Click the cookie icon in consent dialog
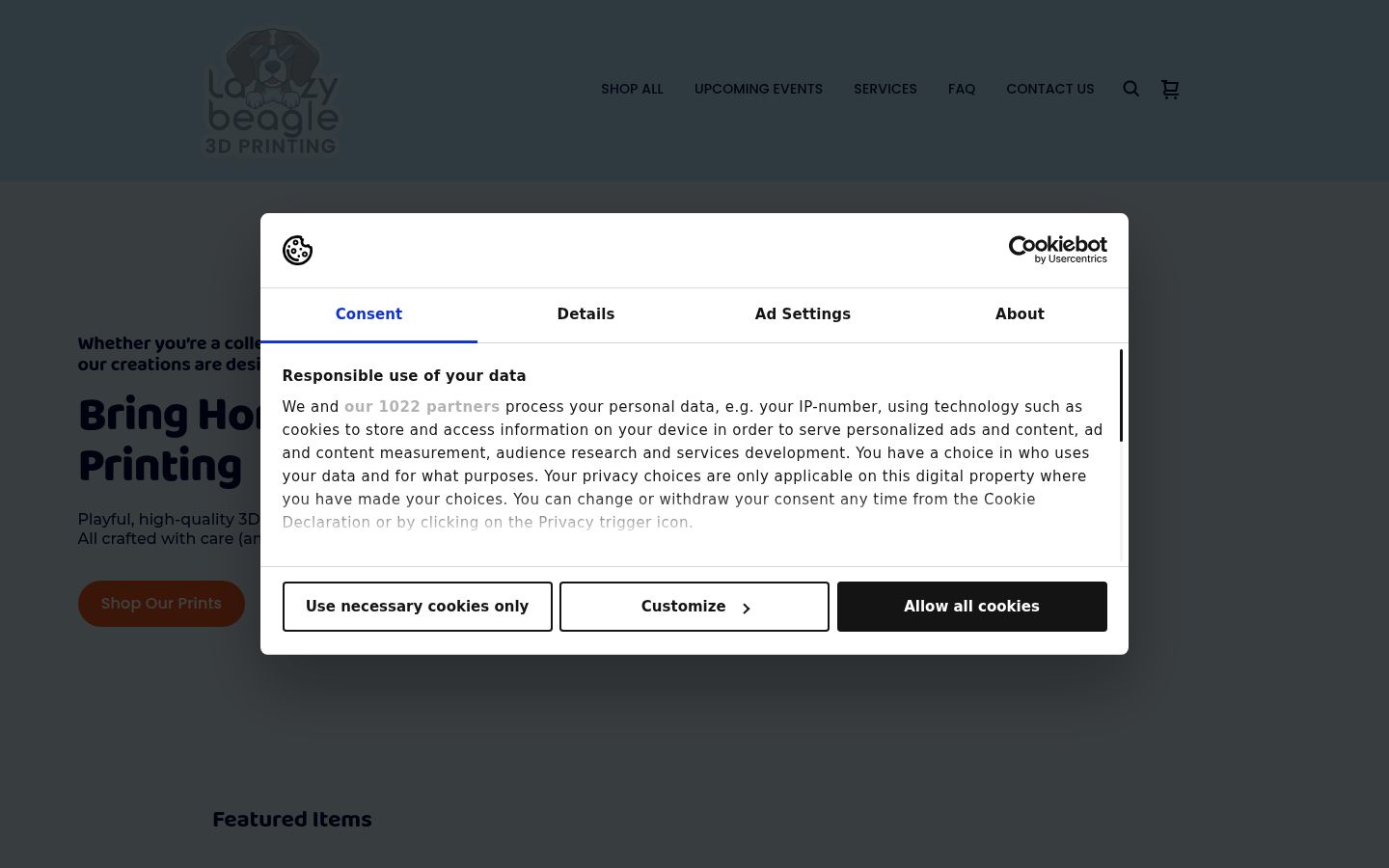 pyautogui.click(x=297, y=250)
